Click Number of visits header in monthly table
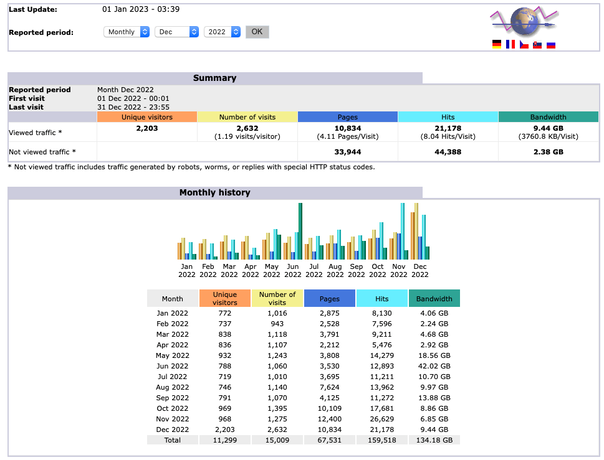Viewport: 604px width, 460px height. click(277, 299)
